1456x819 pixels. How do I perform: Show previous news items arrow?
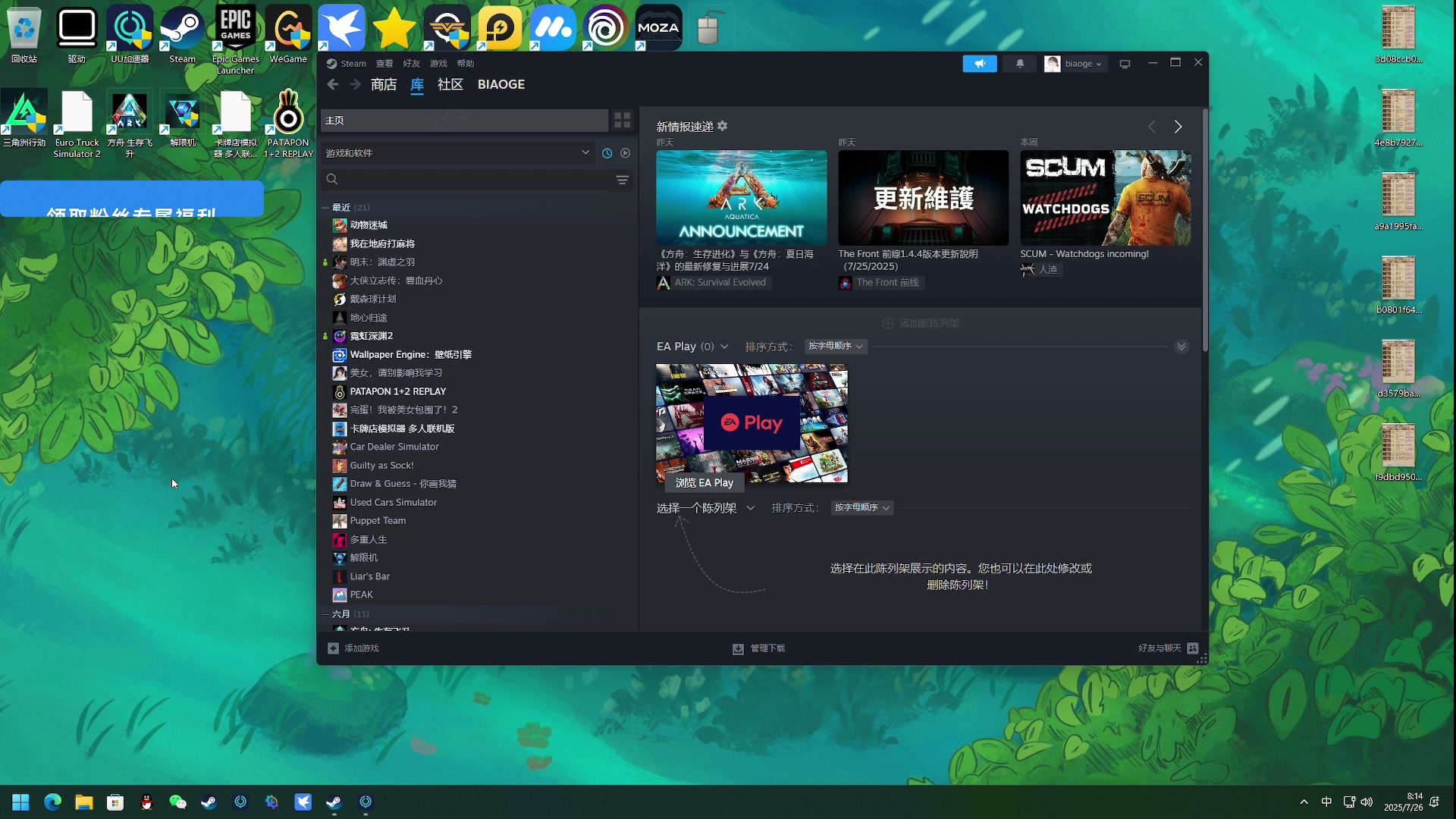[x=1152, y=127]
